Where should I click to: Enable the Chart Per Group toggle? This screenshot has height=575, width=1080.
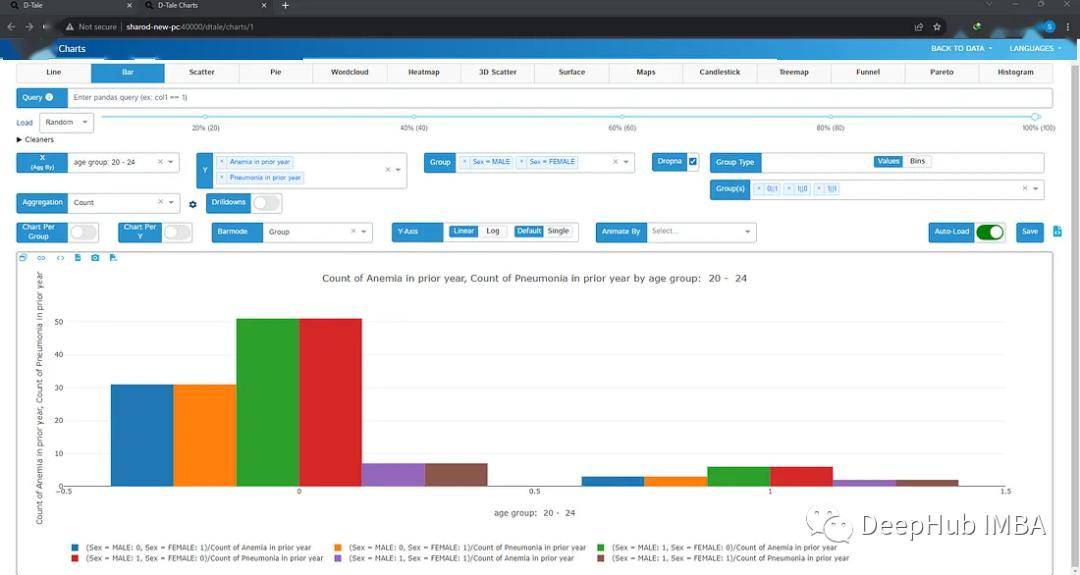[83, 232]
